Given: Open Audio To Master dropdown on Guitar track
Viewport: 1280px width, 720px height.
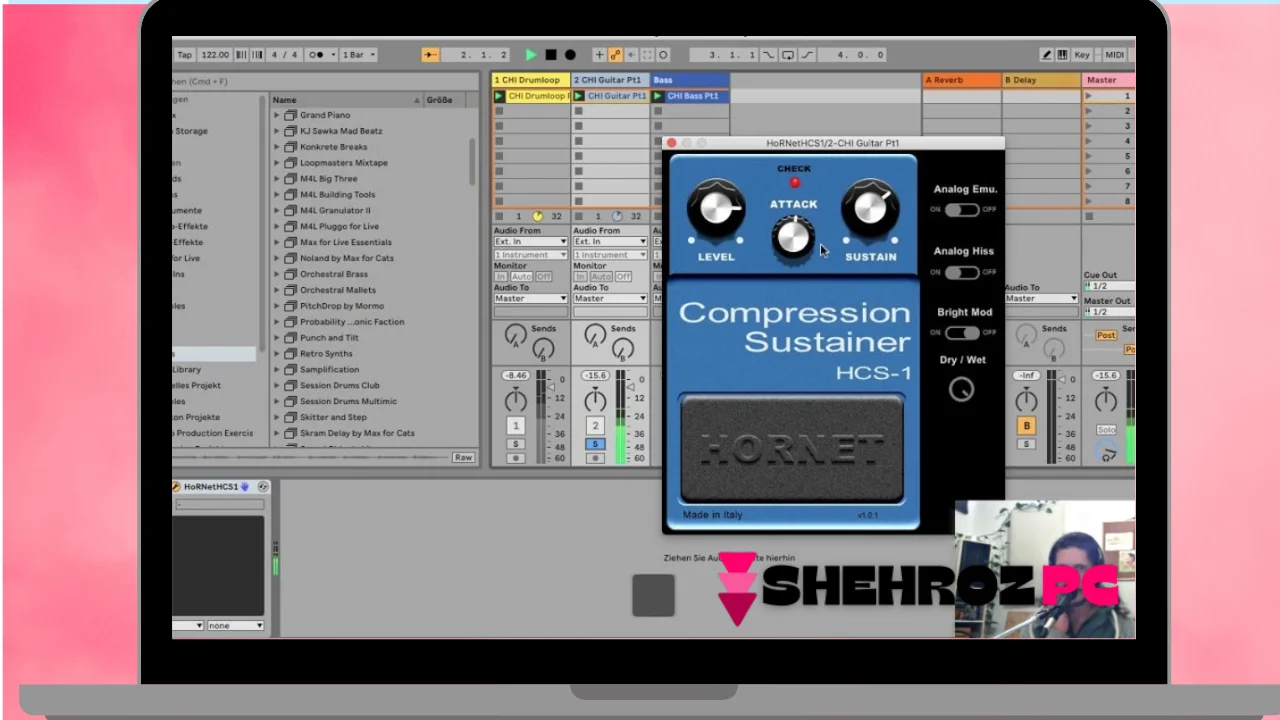Looking at the screenshot, I should (610, 298).
